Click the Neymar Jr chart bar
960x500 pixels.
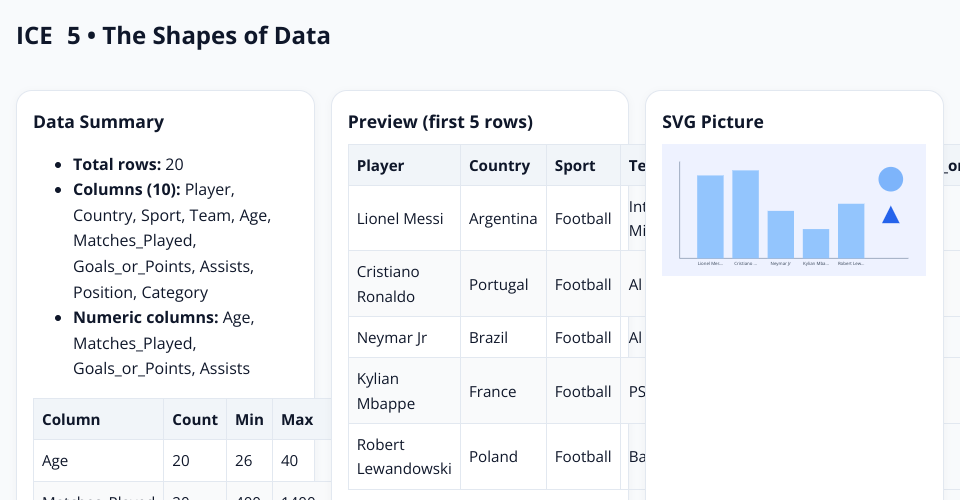coord(781,234)
